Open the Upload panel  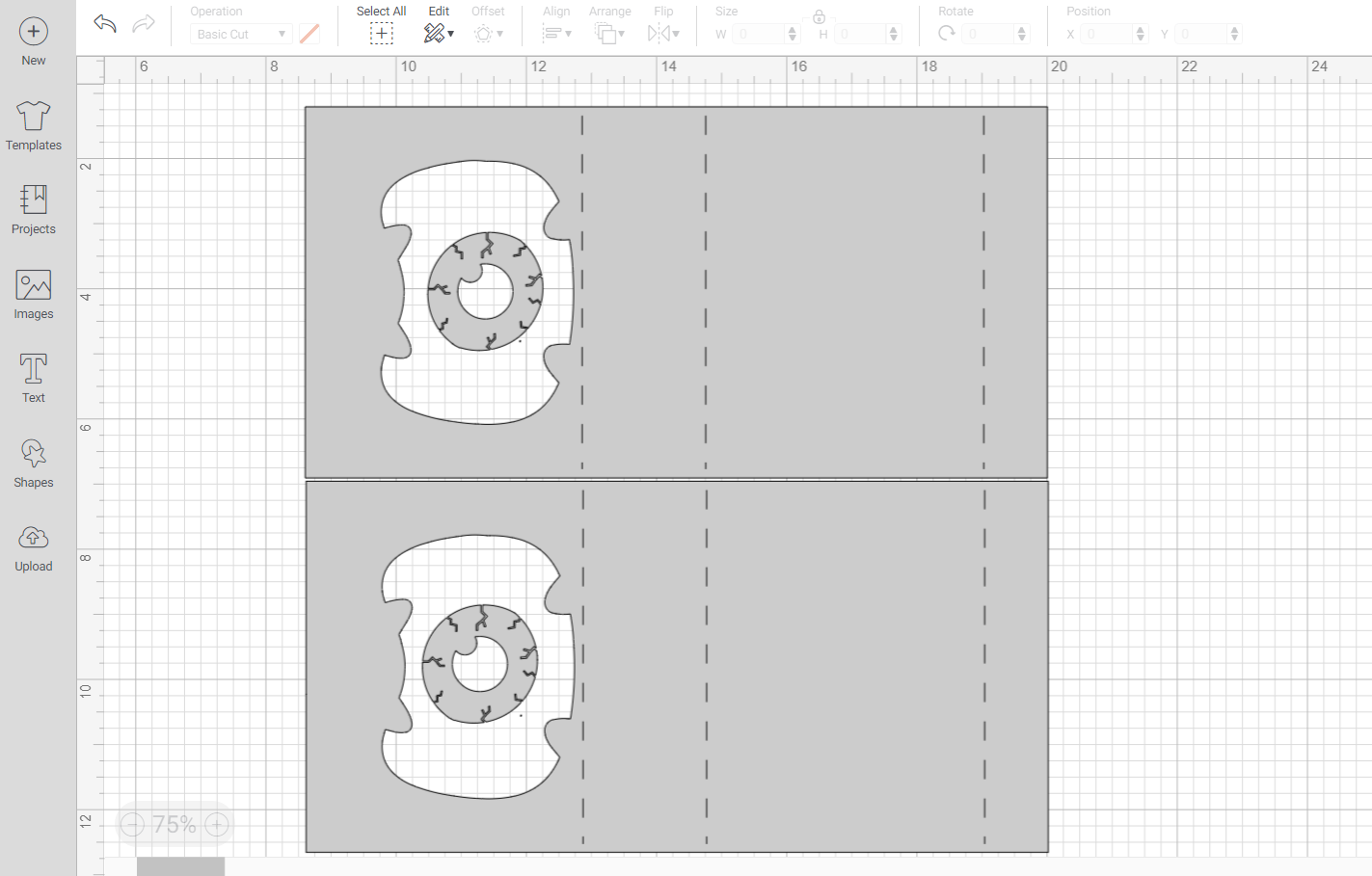33,544
